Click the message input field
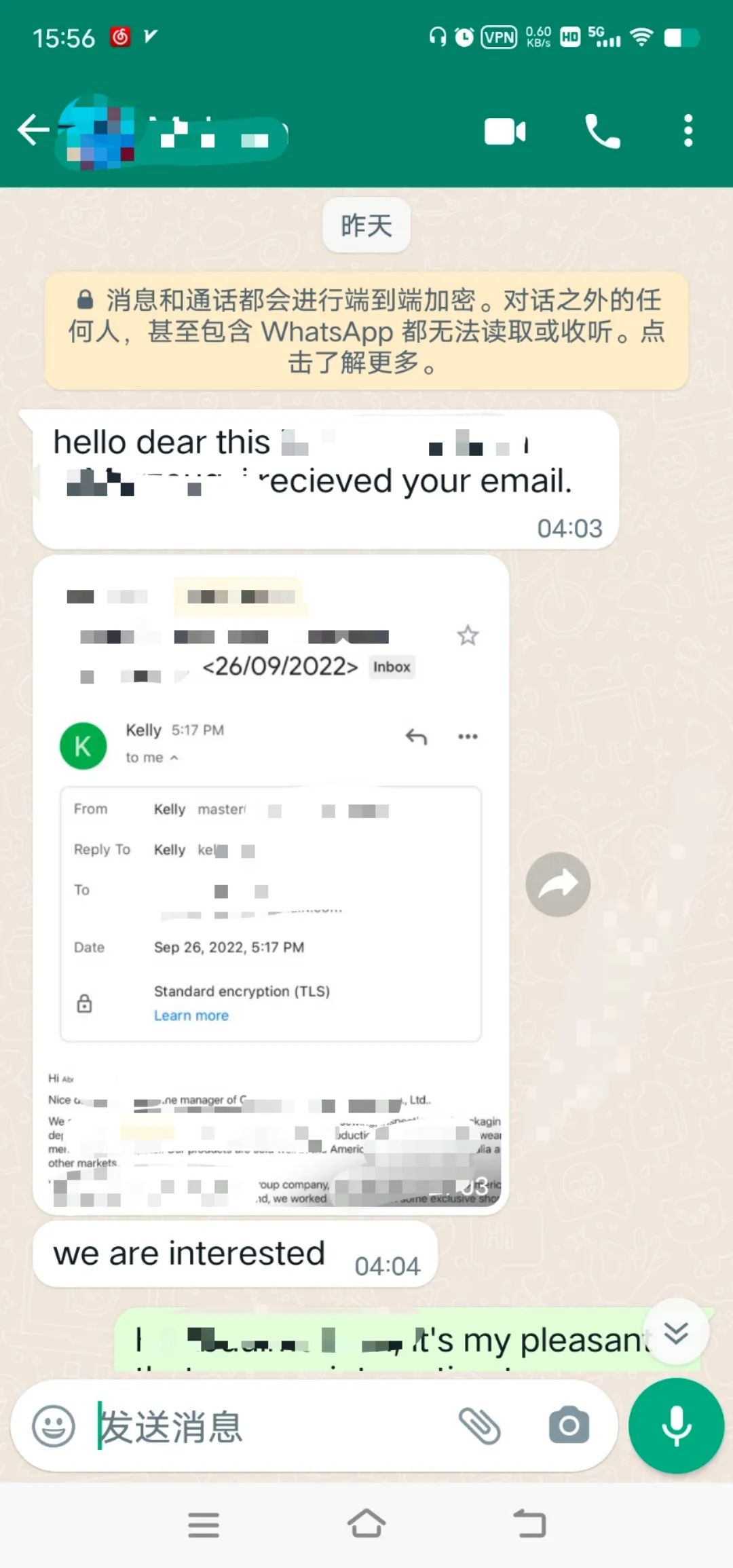The image size is (733, 1568). [271, 1425]
